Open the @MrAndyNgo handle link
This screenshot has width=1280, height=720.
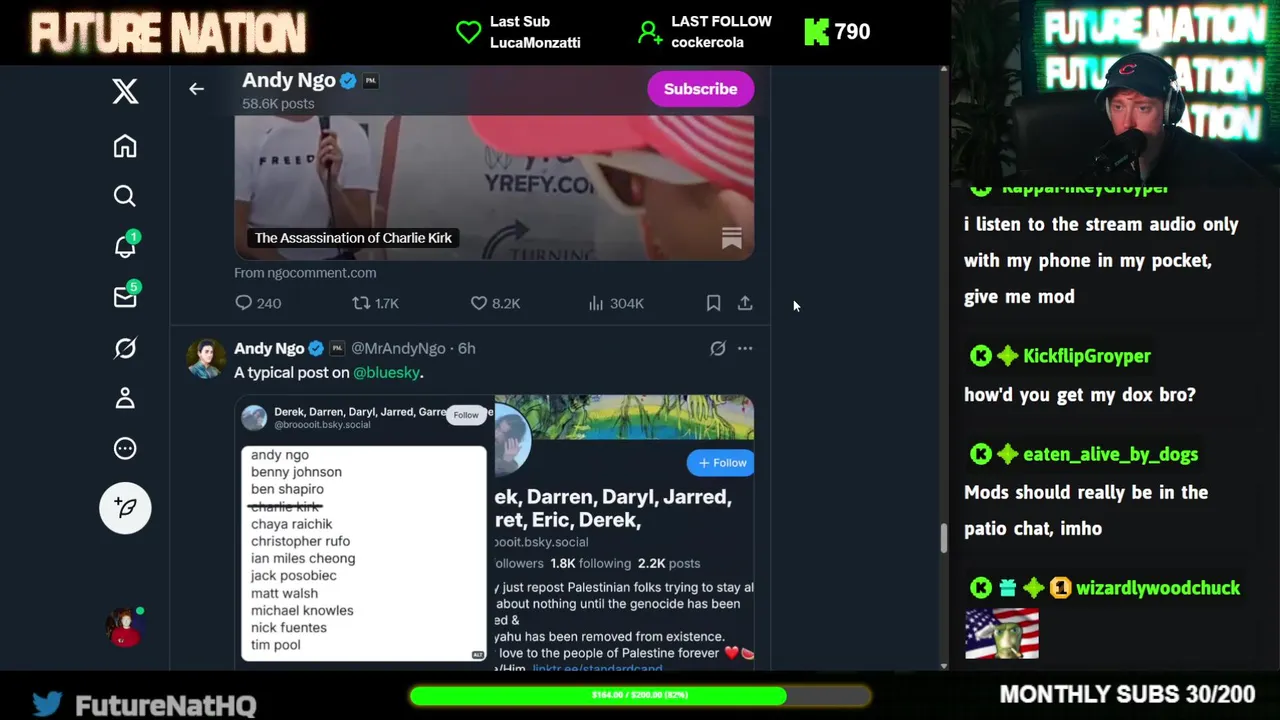398,348
